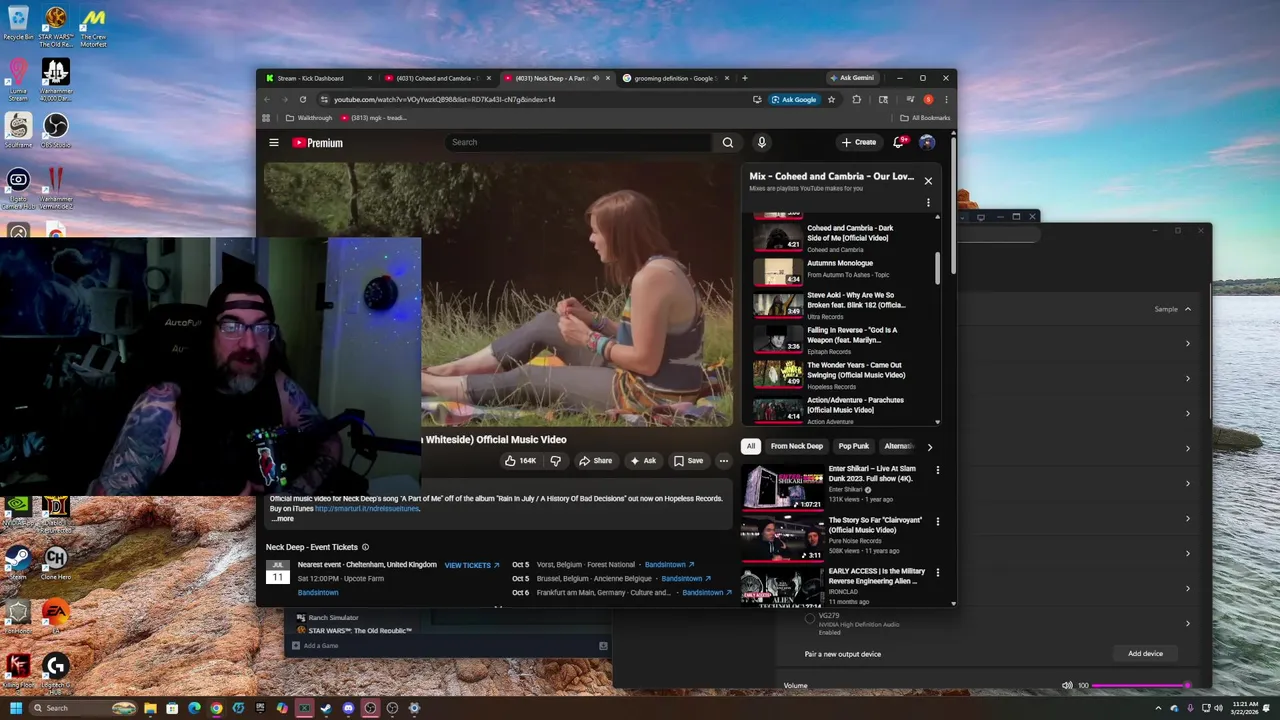Image resolution: width=1280 pixels, height=720 pixels.
Task: Open options for The Story So Far video
Action: (937, 521)
